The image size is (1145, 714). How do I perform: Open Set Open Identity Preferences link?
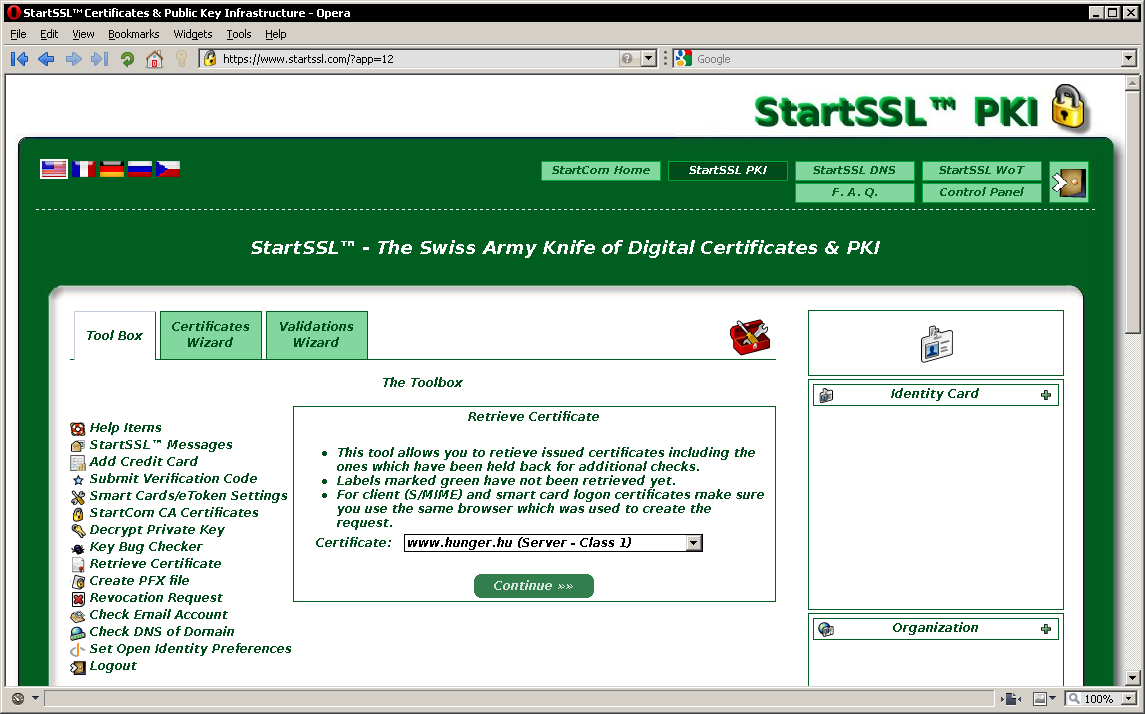point(191,648)
